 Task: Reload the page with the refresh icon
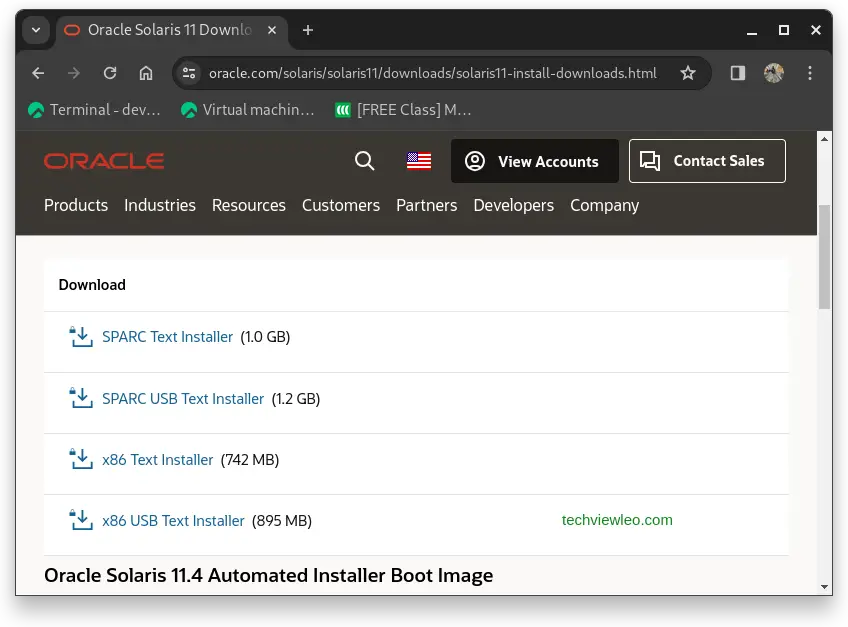pyautogui.click(x=109, y=72)
